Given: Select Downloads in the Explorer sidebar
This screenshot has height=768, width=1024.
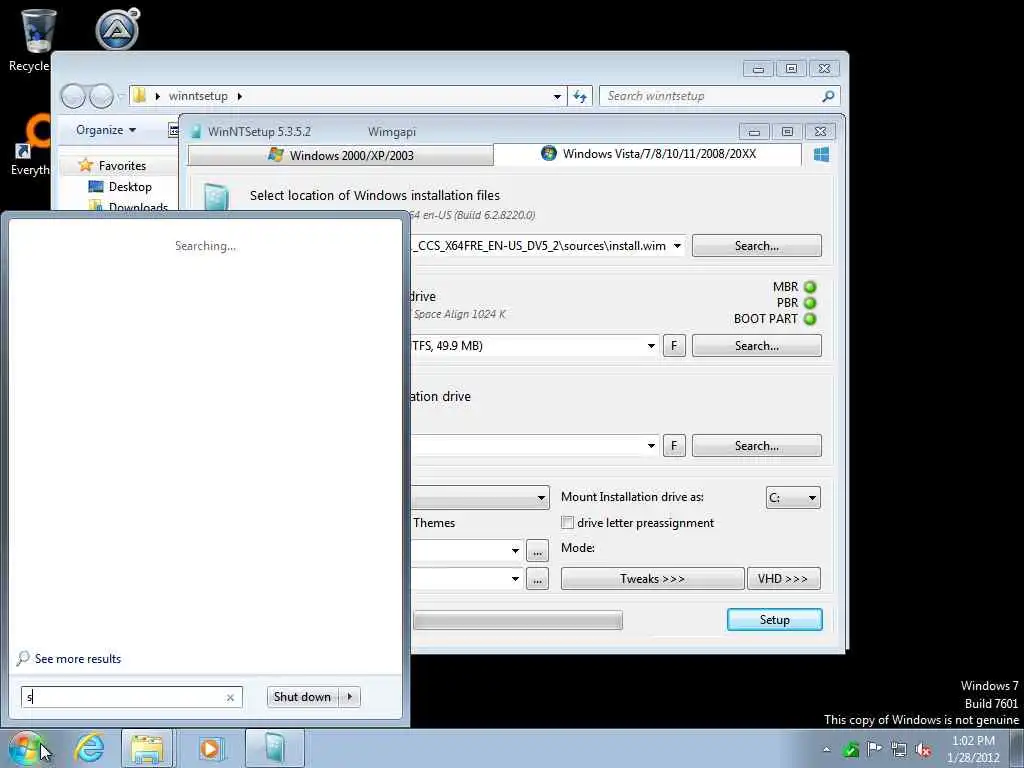Looking at the screenshot, I should point(138,207).
